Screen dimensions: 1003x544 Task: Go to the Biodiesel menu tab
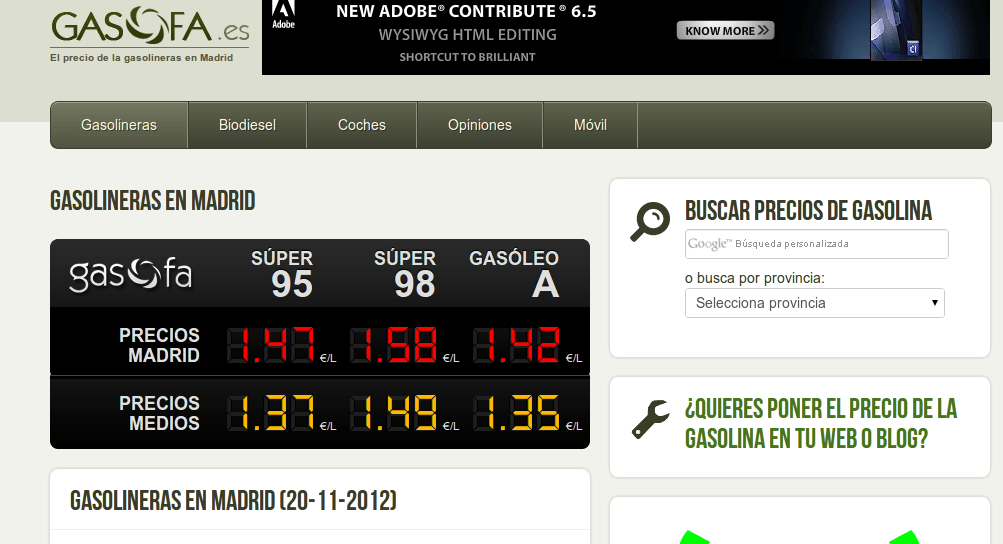pos(247,125)
